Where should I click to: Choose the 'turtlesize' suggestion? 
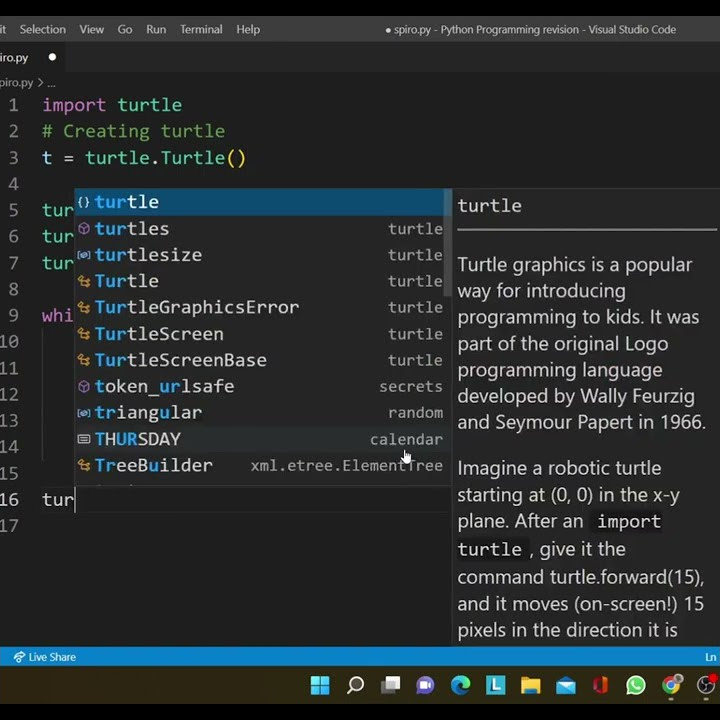coord(260,255)
